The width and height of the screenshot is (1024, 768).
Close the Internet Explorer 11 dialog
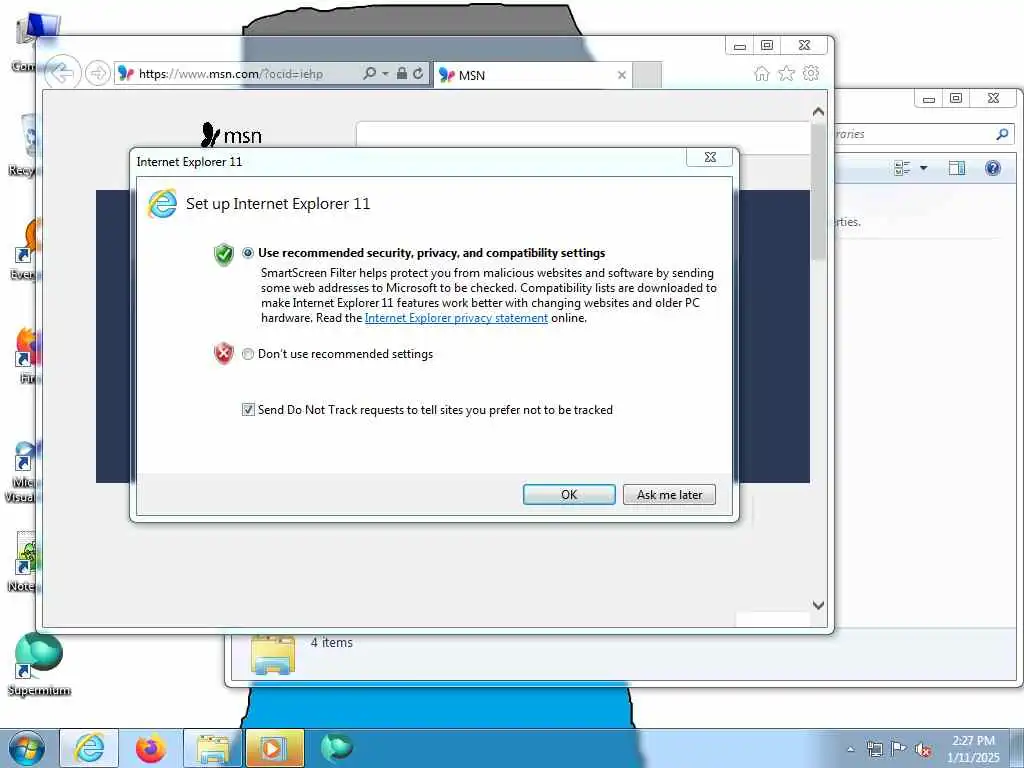pyautogui.click(x=710, y=157)
